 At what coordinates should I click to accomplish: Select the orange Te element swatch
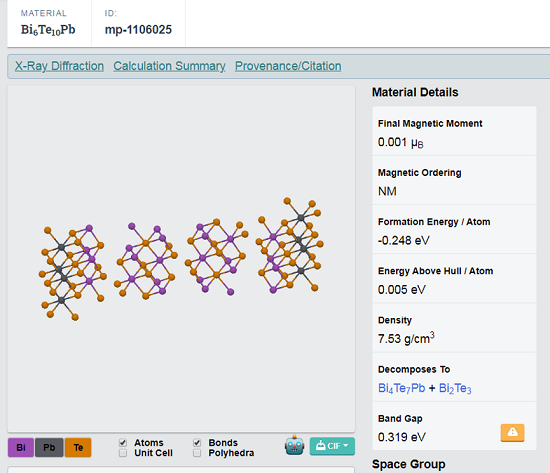tap(78, 447)
